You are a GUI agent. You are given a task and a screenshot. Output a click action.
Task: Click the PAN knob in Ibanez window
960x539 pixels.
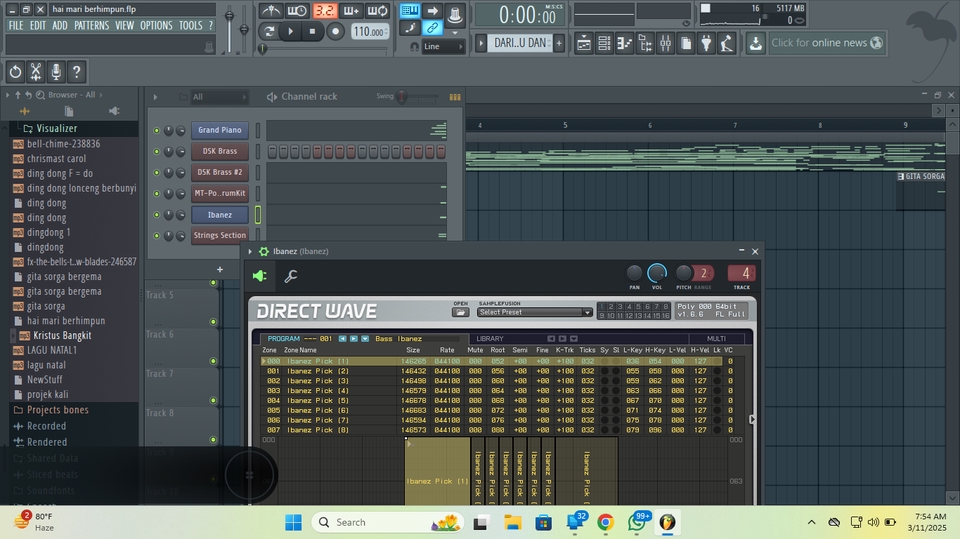tap(634, 273)
